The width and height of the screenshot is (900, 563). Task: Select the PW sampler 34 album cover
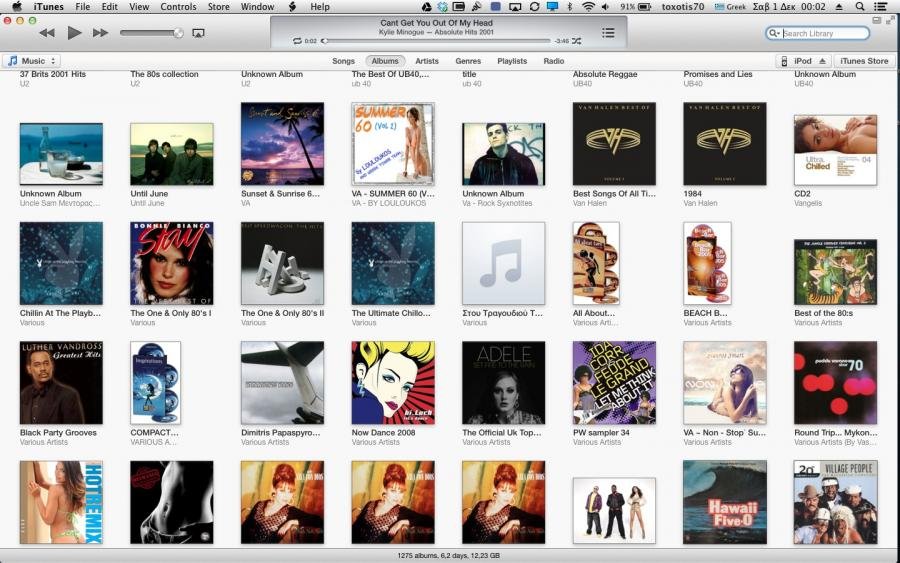point(614,383)
